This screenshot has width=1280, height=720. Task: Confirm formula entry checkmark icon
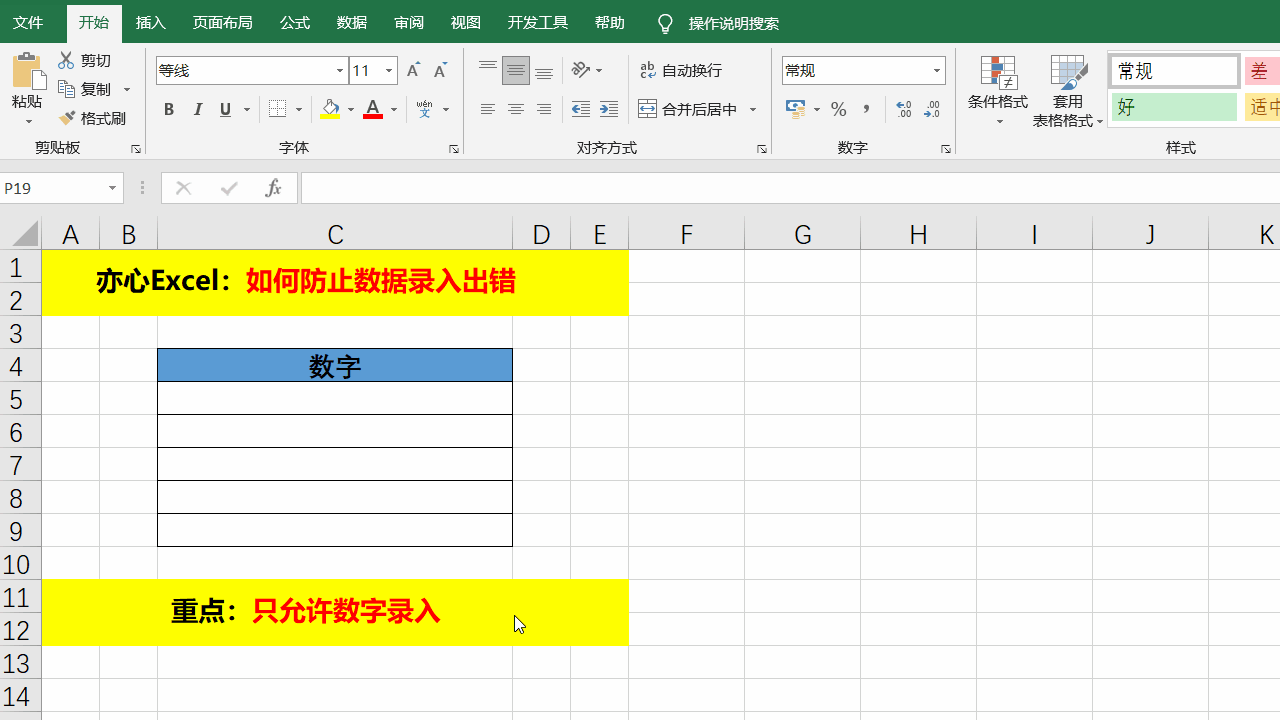coord(229,188)
